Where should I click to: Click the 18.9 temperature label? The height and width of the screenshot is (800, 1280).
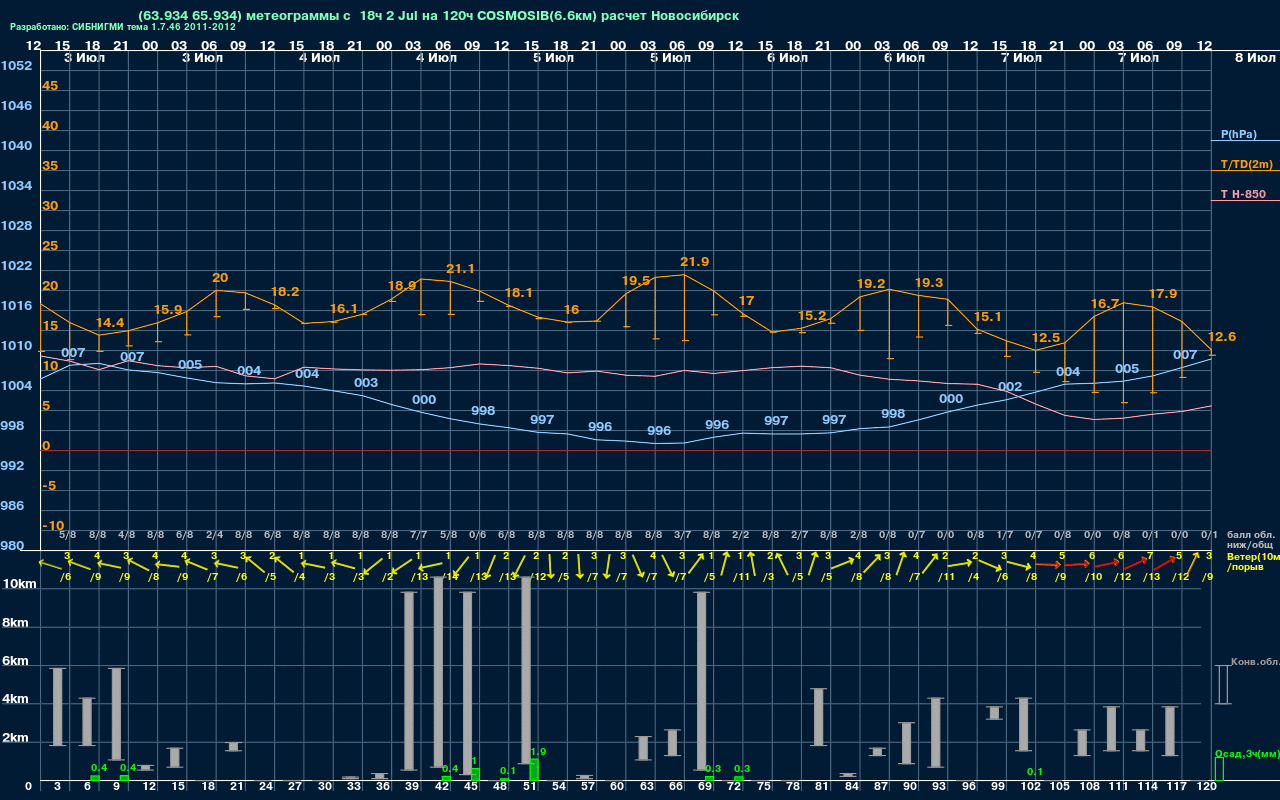(x=402, y=285)
